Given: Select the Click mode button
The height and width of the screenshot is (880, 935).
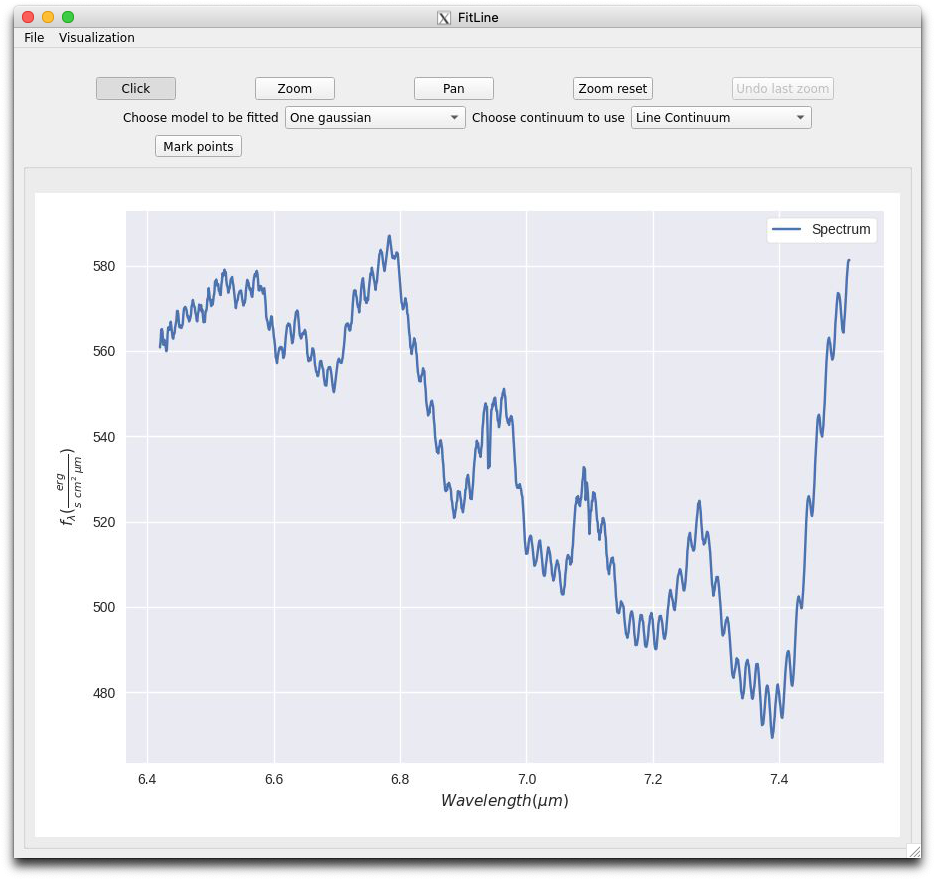Looking at the screenshot, I should pyautogui.click(x=135, y=88).
